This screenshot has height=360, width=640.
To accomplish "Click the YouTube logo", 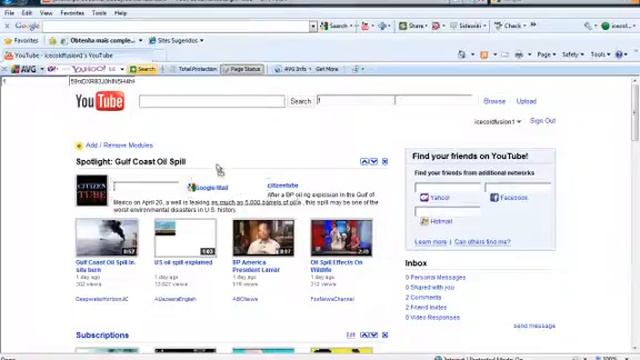I will pos(100,101).
